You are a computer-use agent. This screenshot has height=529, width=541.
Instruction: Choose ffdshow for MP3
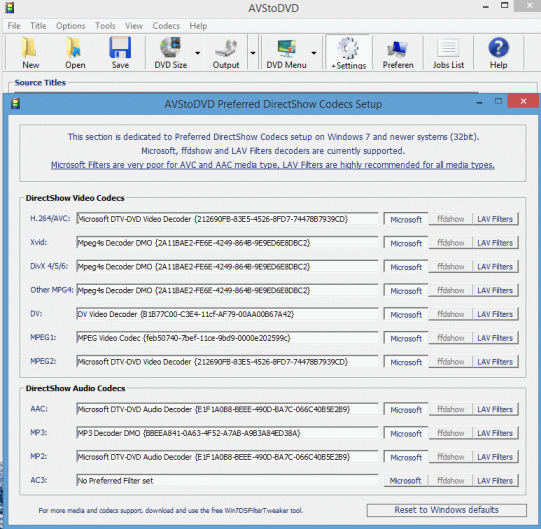coord(451,433)
